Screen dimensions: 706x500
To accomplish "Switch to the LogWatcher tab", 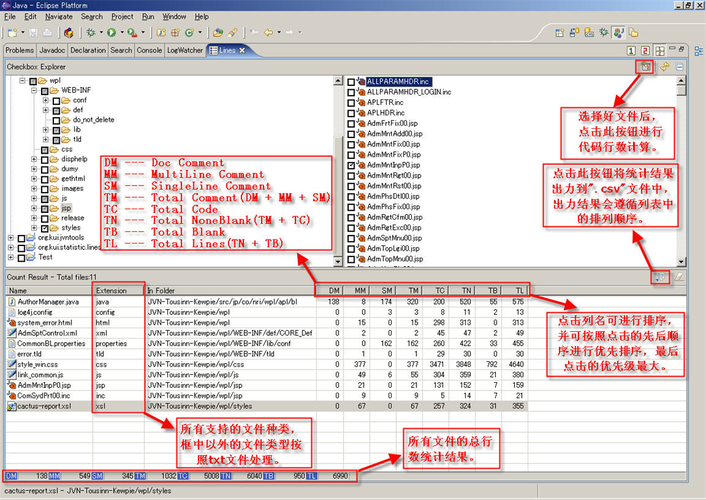I will (185, 50).
